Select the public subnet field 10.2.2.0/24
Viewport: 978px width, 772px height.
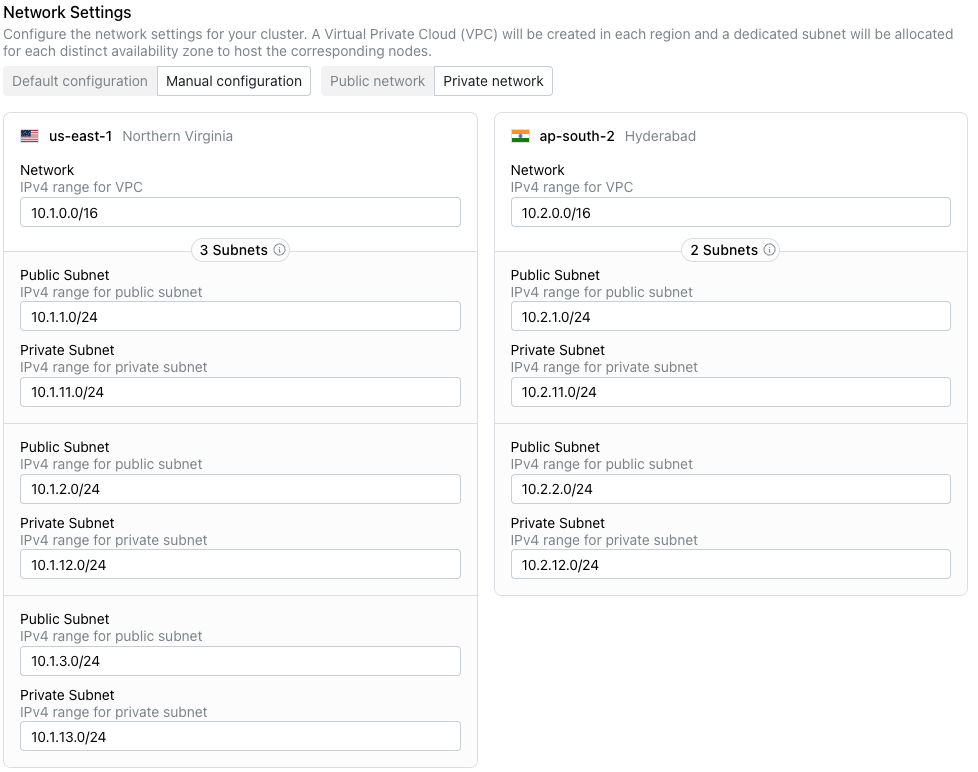pyautogui.click(x=730, y=489)
